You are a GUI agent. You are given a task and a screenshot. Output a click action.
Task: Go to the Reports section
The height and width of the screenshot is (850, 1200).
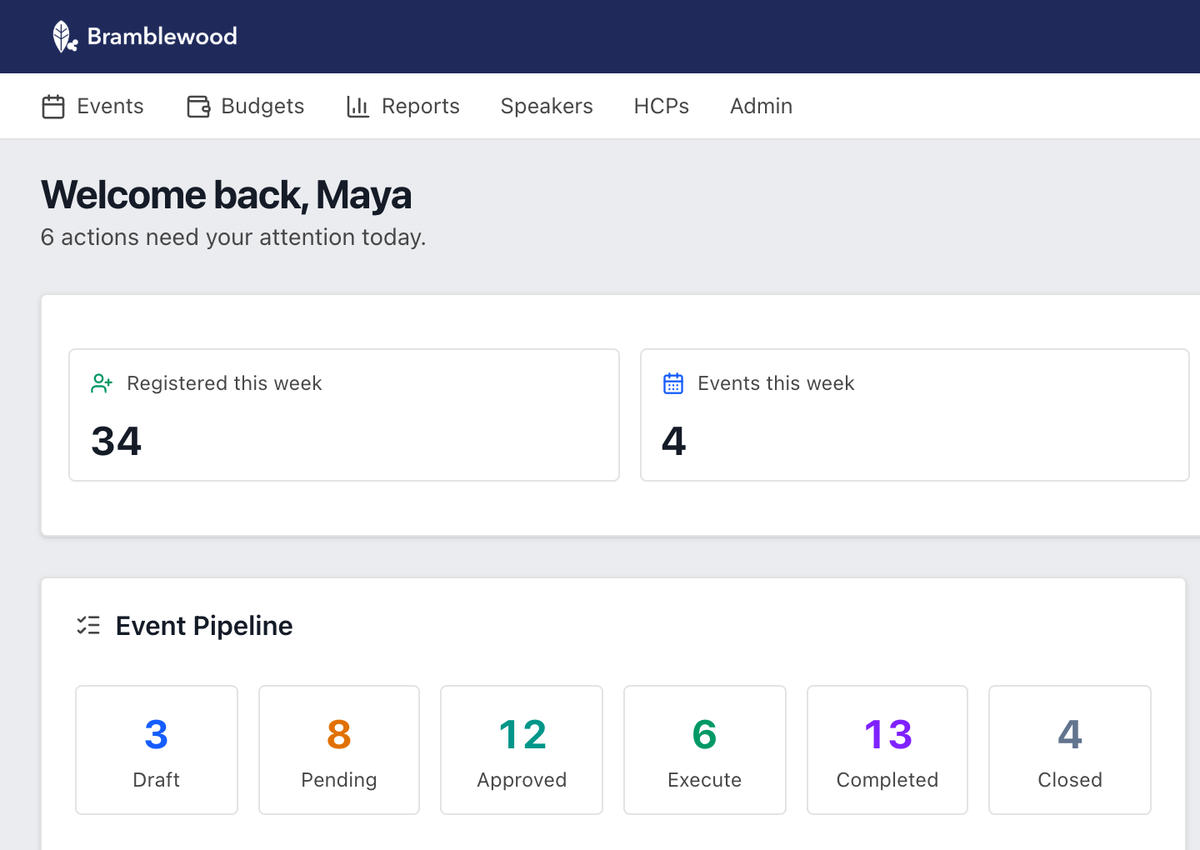(x=403, y=106)
